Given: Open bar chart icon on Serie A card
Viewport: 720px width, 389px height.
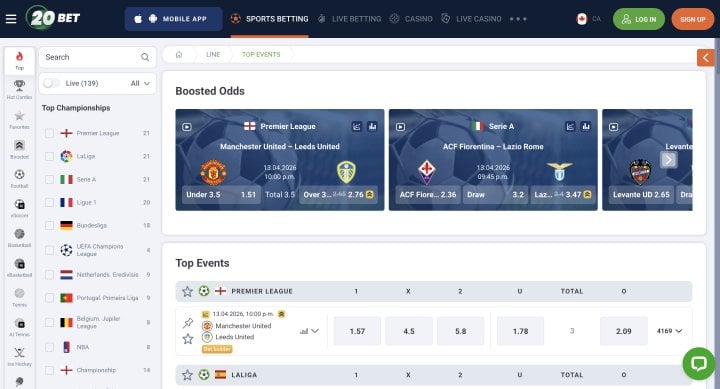Looking at the screenshot, I should click(x=586, y=126).
